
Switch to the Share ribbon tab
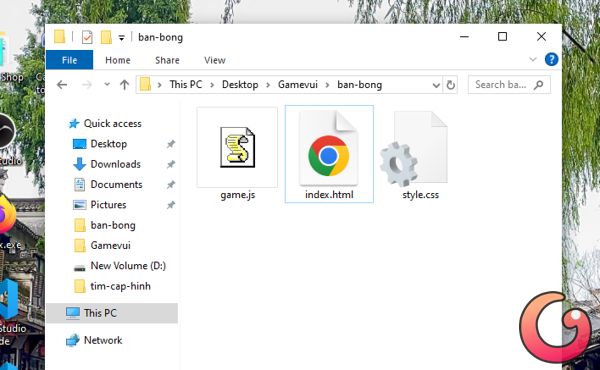(167, 60)
